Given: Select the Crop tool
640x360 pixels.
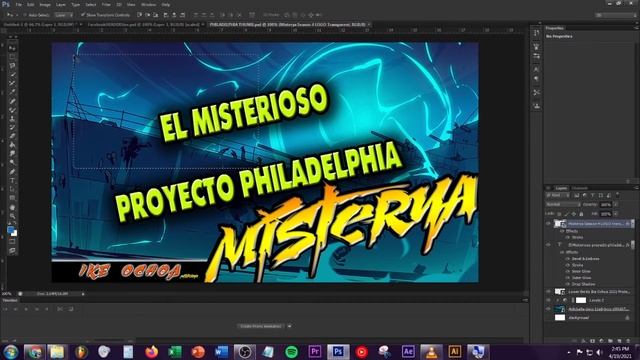Looking at the screenshot, I should click(x=12, y=83).
